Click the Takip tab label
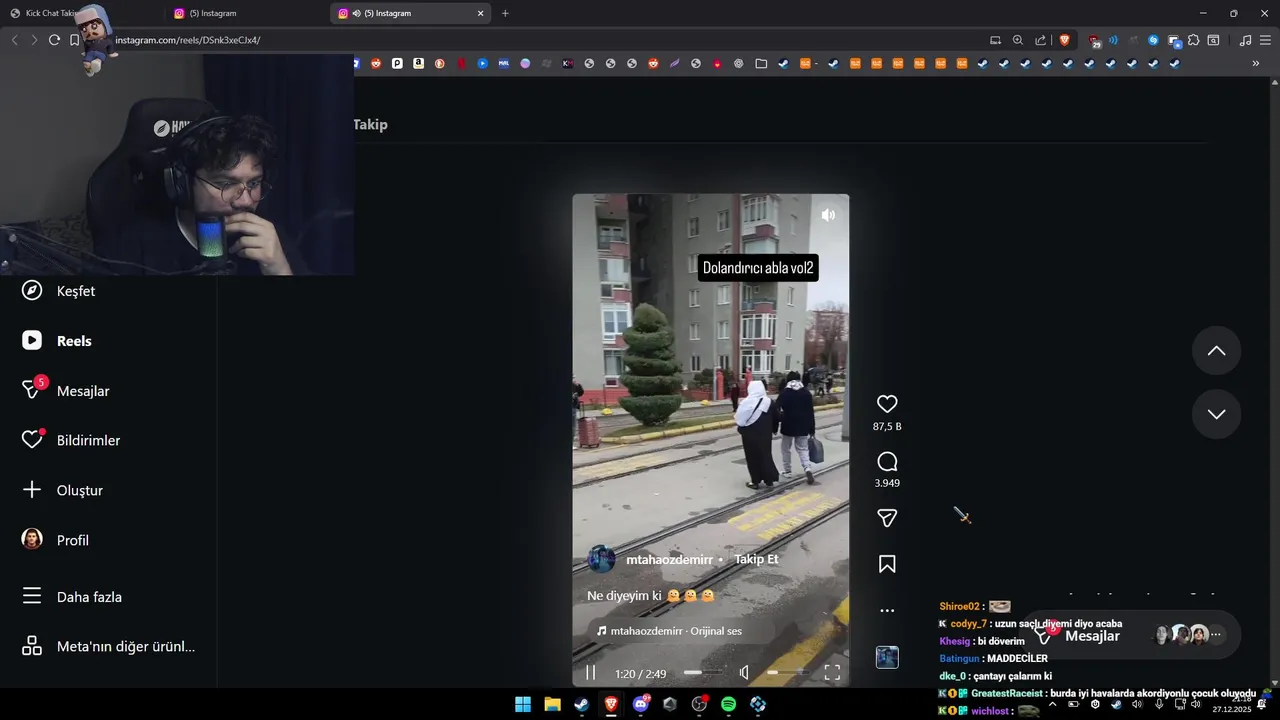This screenshot has width=1280, height=720. point(370,124)
